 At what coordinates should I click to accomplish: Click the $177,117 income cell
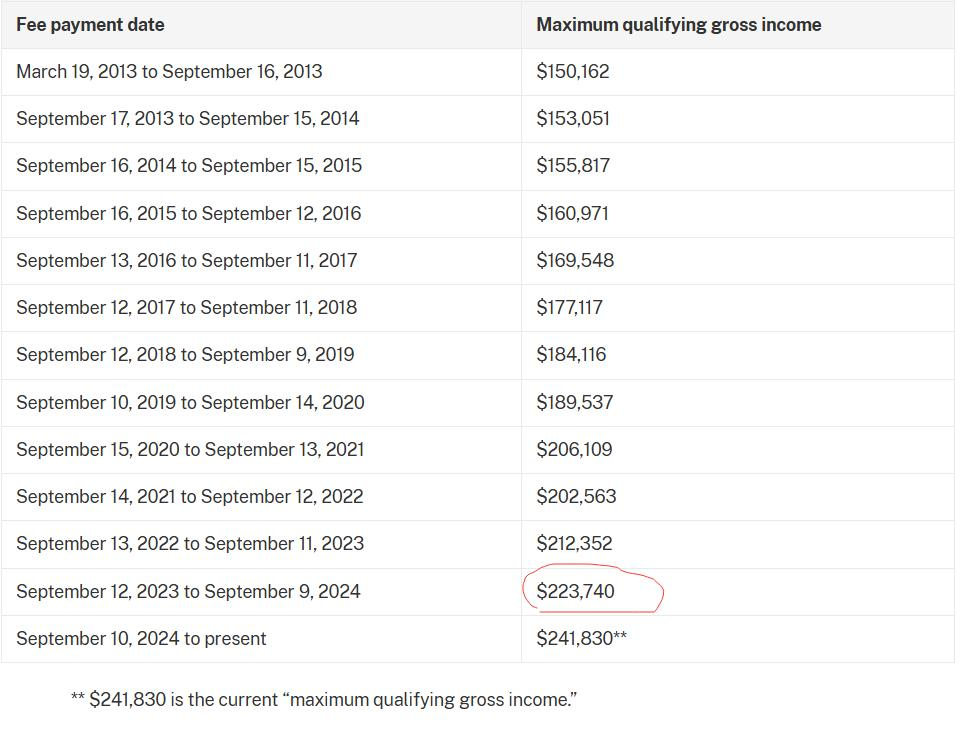tap(570, 308)
